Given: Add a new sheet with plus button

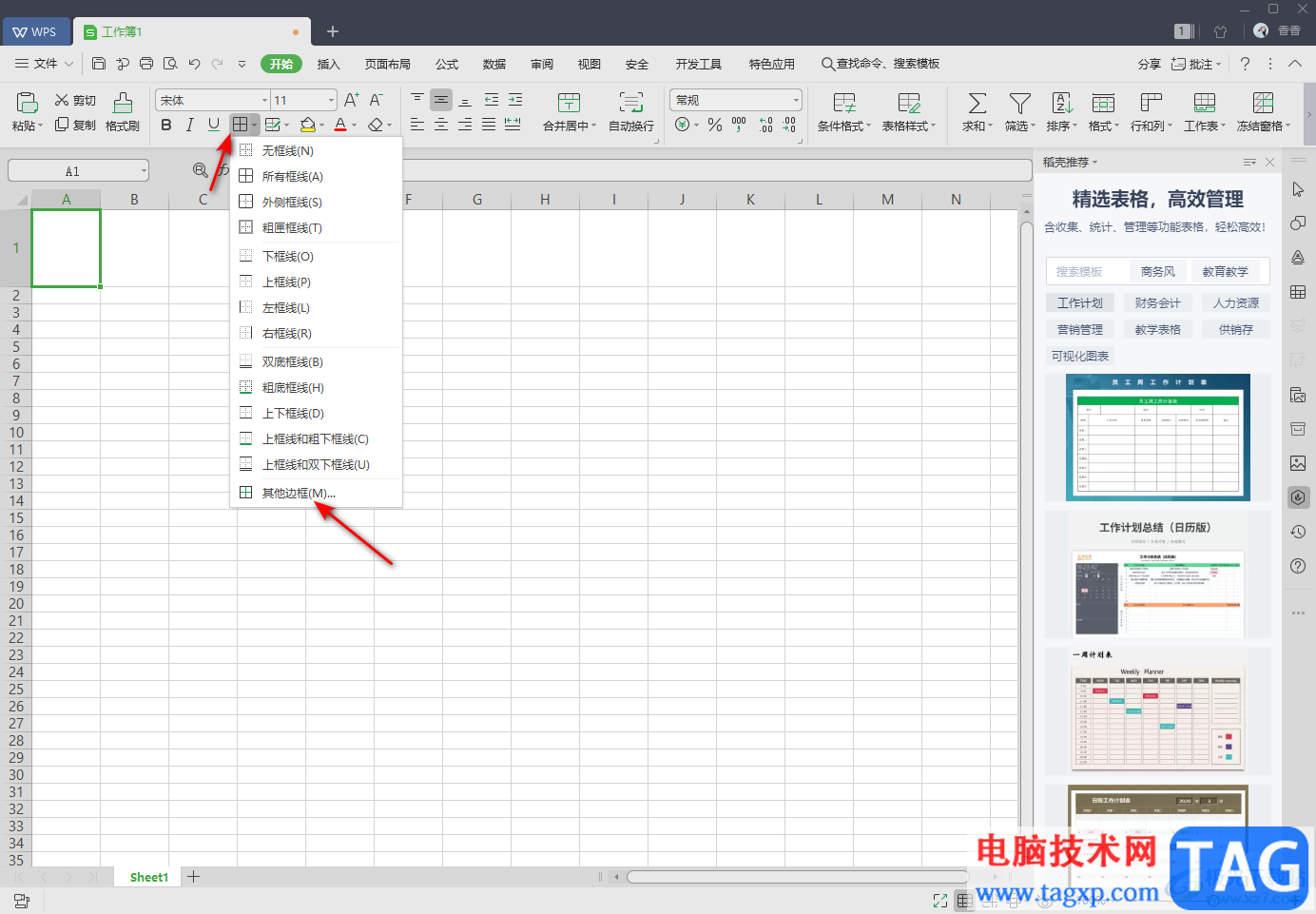Looking at the screenshot, I should pos(194,876).
